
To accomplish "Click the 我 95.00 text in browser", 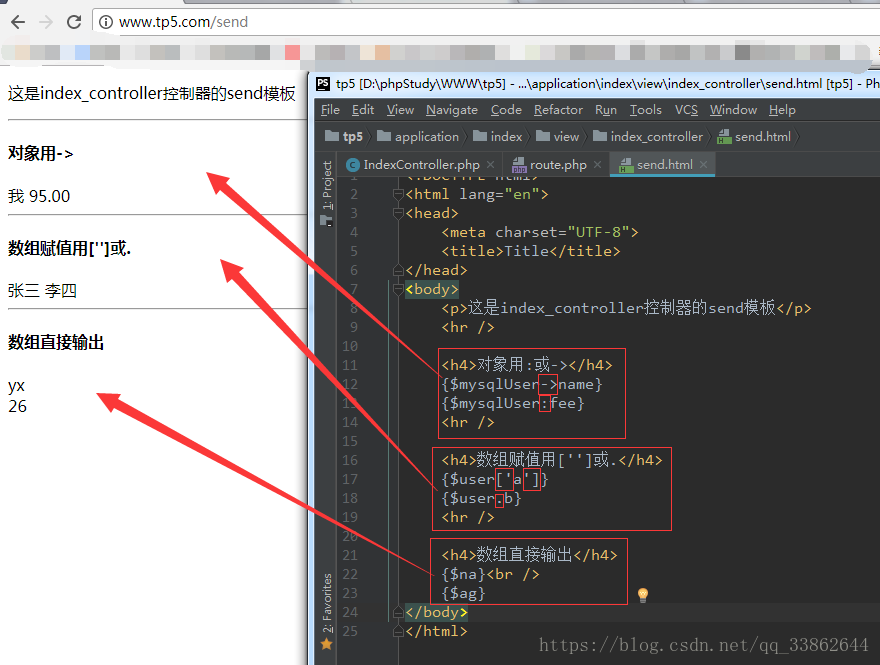I will click(39, 196).
